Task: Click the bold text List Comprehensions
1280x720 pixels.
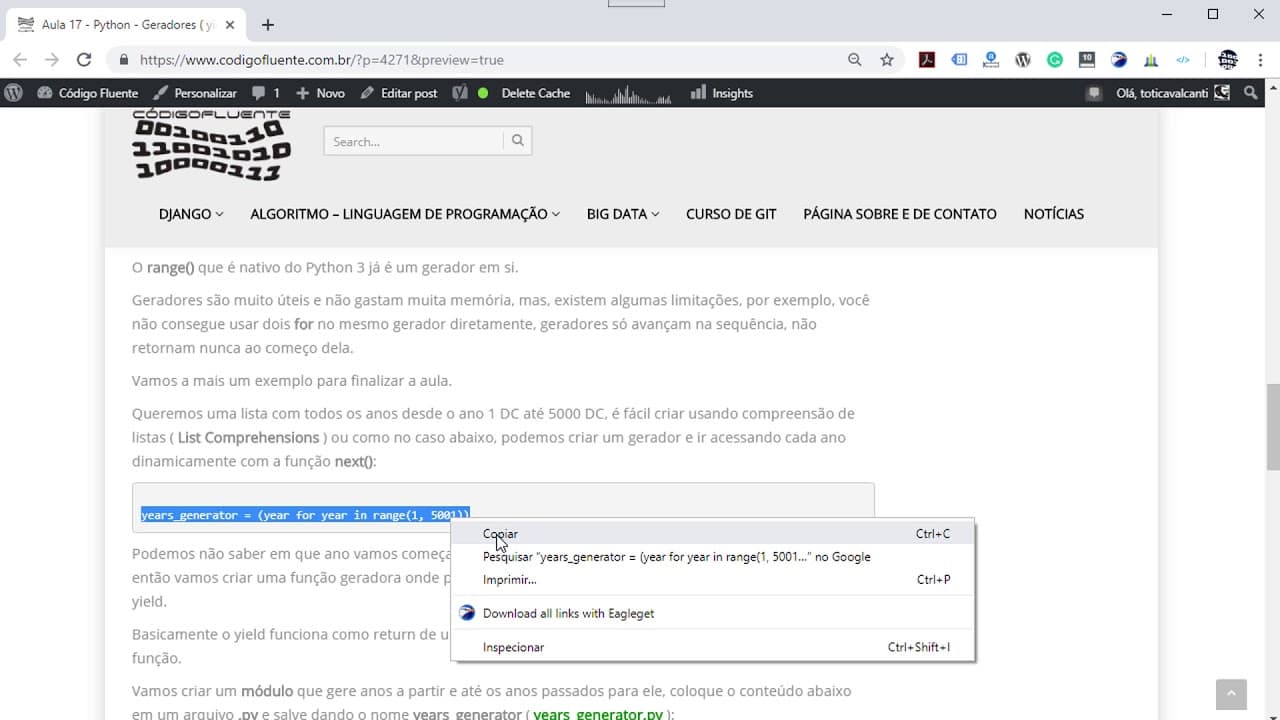Action: [249, 437]
